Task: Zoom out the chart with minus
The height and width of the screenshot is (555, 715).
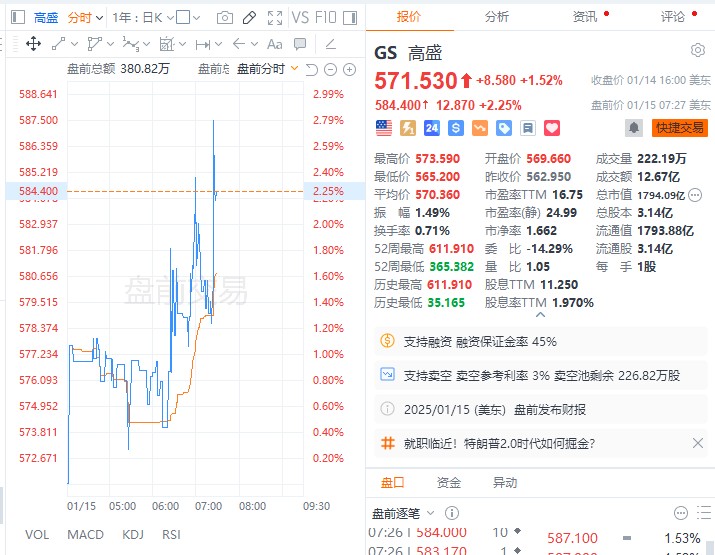Action: pyautogui.click(x=330, y=69)
